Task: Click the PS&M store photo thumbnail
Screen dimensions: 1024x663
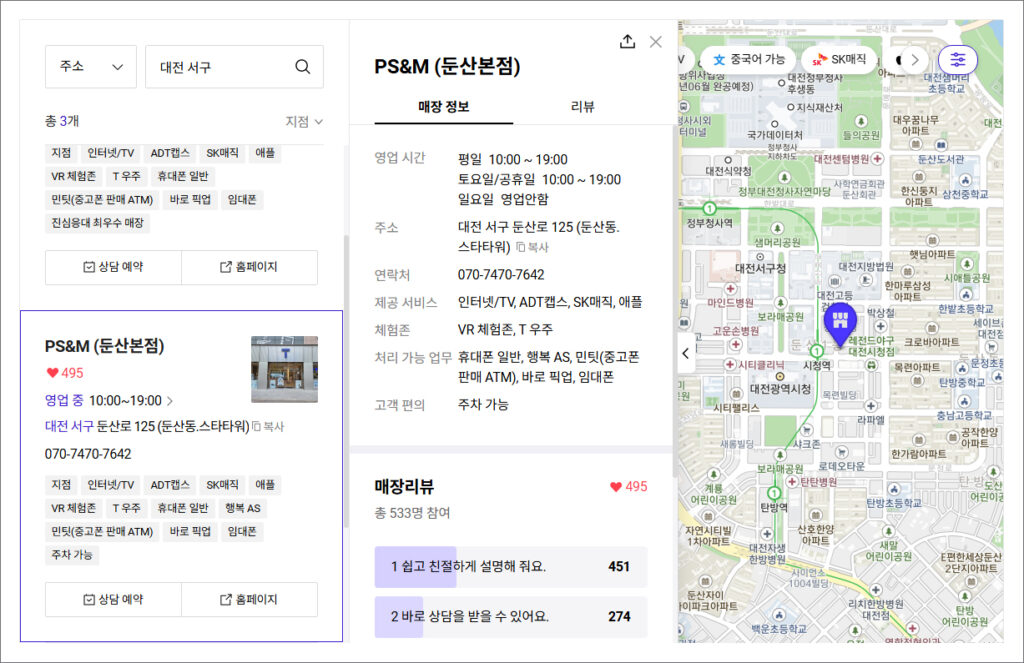Action: tap(284, 369)
